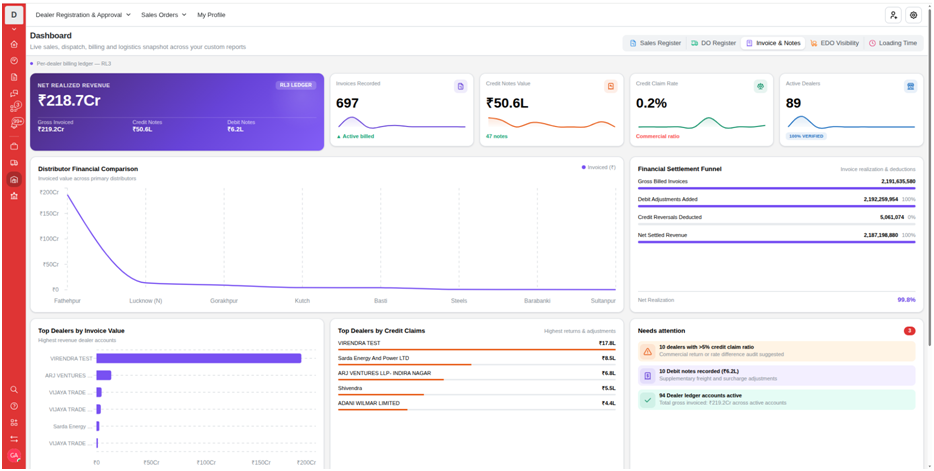Open the help question mark icon
This screenshot has width=934, height=471.
[14, 406]
